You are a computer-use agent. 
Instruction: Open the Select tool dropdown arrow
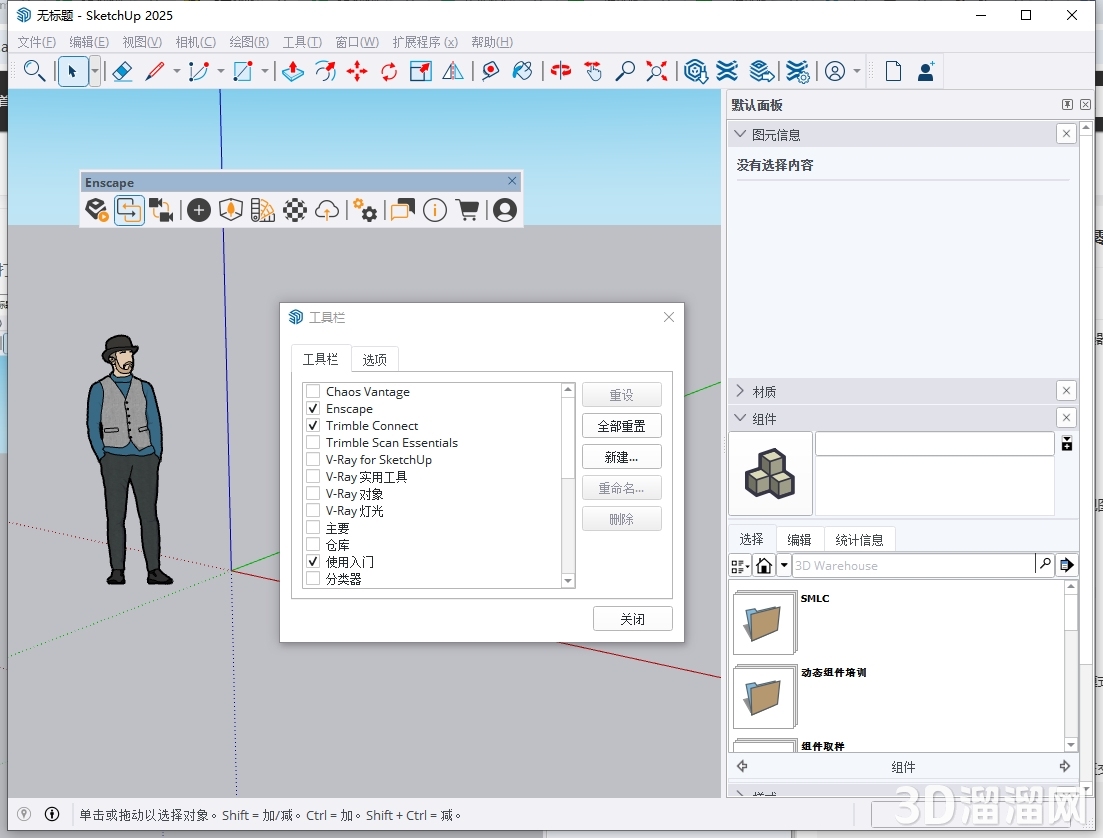click(x=94, y=71)
